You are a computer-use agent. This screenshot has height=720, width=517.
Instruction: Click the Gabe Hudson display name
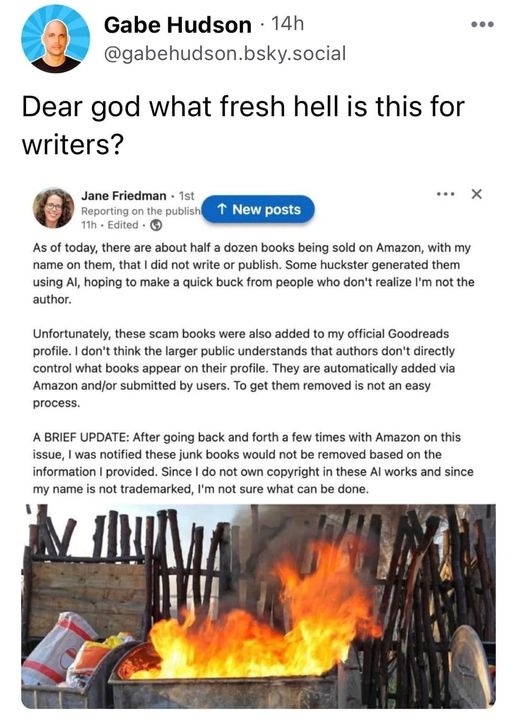(x=178, y=25)
